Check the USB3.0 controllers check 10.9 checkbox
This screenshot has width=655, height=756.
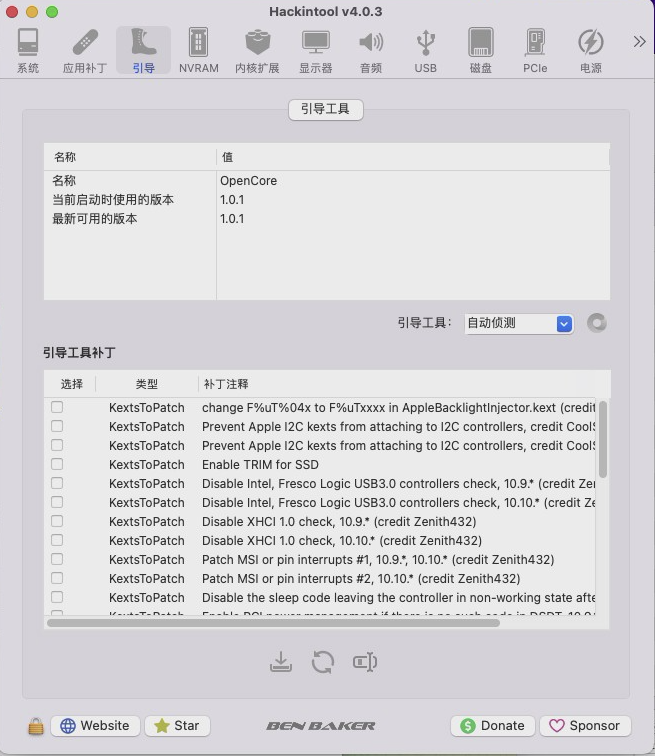pyautogui.click(x=57, y=483)
